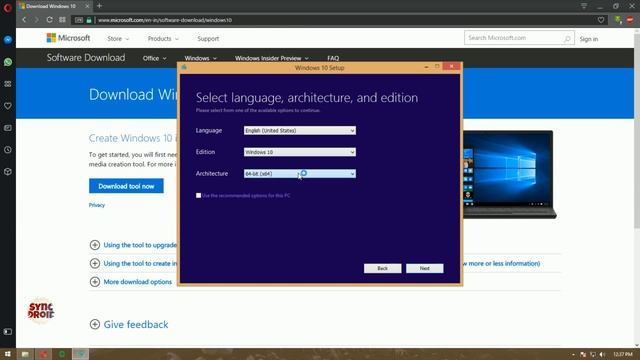The width and height of the screenshot is (640, 360).
Task: Open Personal News in the sidebar
Action: (8, 128)
